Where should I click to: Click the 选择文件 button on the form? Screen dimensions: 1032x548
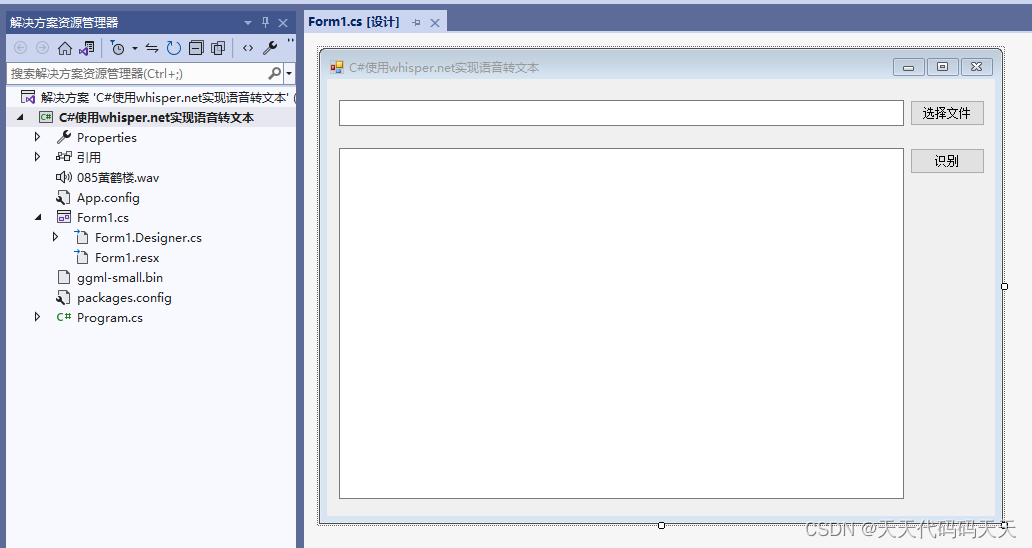(x=947, y=113)
